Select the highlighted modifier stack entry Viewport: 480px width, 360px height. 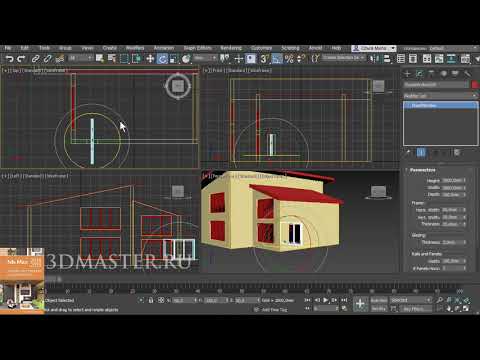click(441, 106)
